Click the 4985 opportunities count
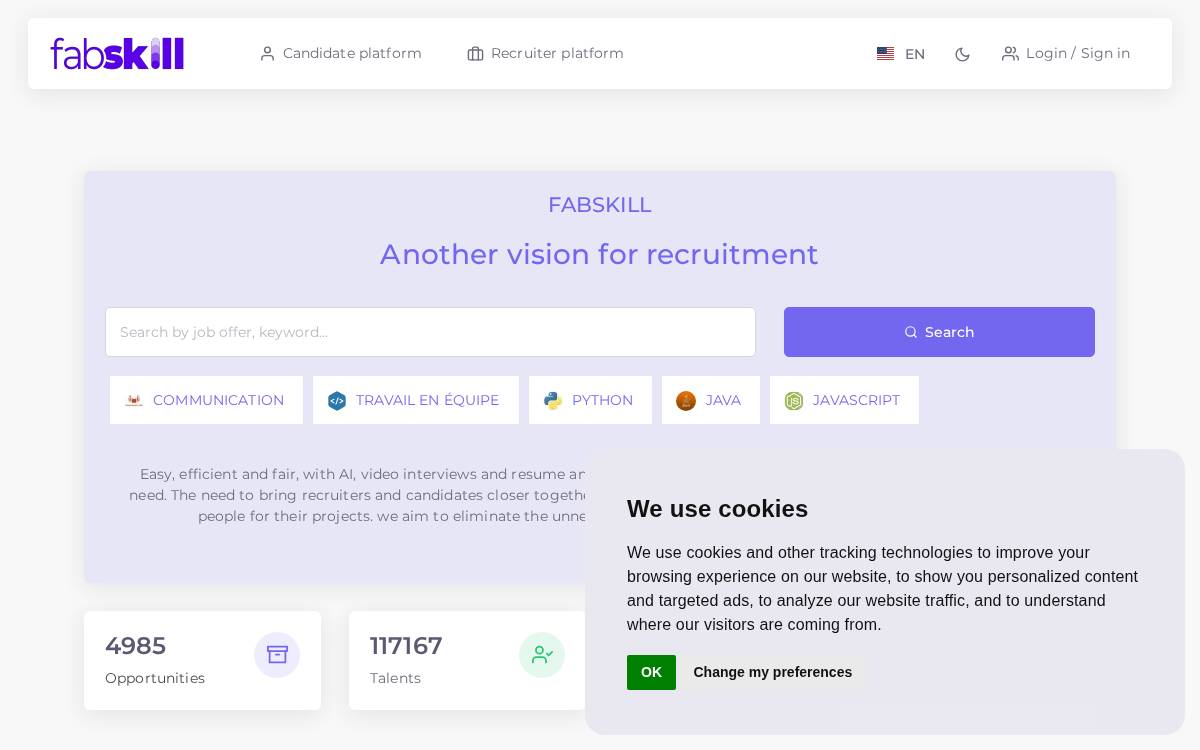The width and height of the screenshot is (1200, 750). point(135,646)
